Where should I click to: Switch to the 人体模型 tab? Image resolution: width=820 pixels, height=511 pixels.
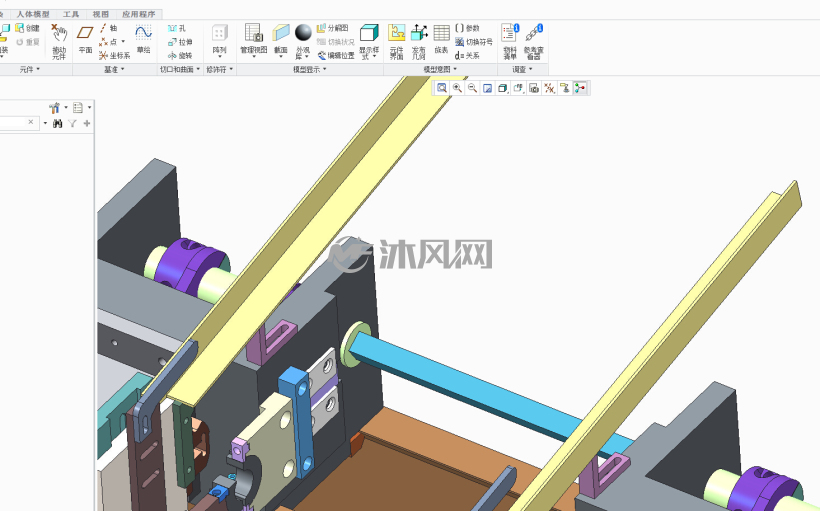coord(33,14)
